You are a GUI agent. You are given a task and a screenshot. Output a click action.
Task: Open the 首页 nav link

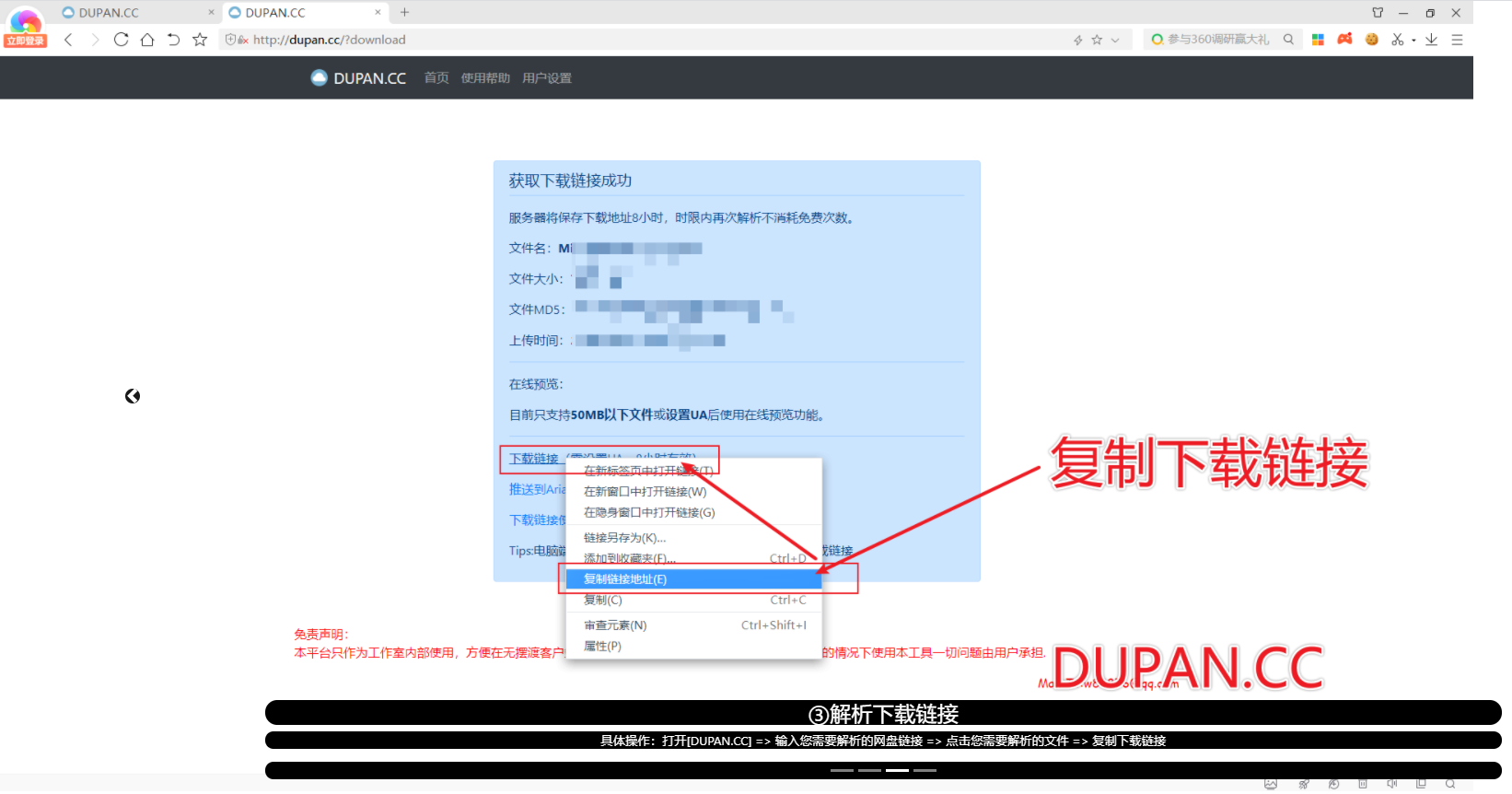[436, 78]
